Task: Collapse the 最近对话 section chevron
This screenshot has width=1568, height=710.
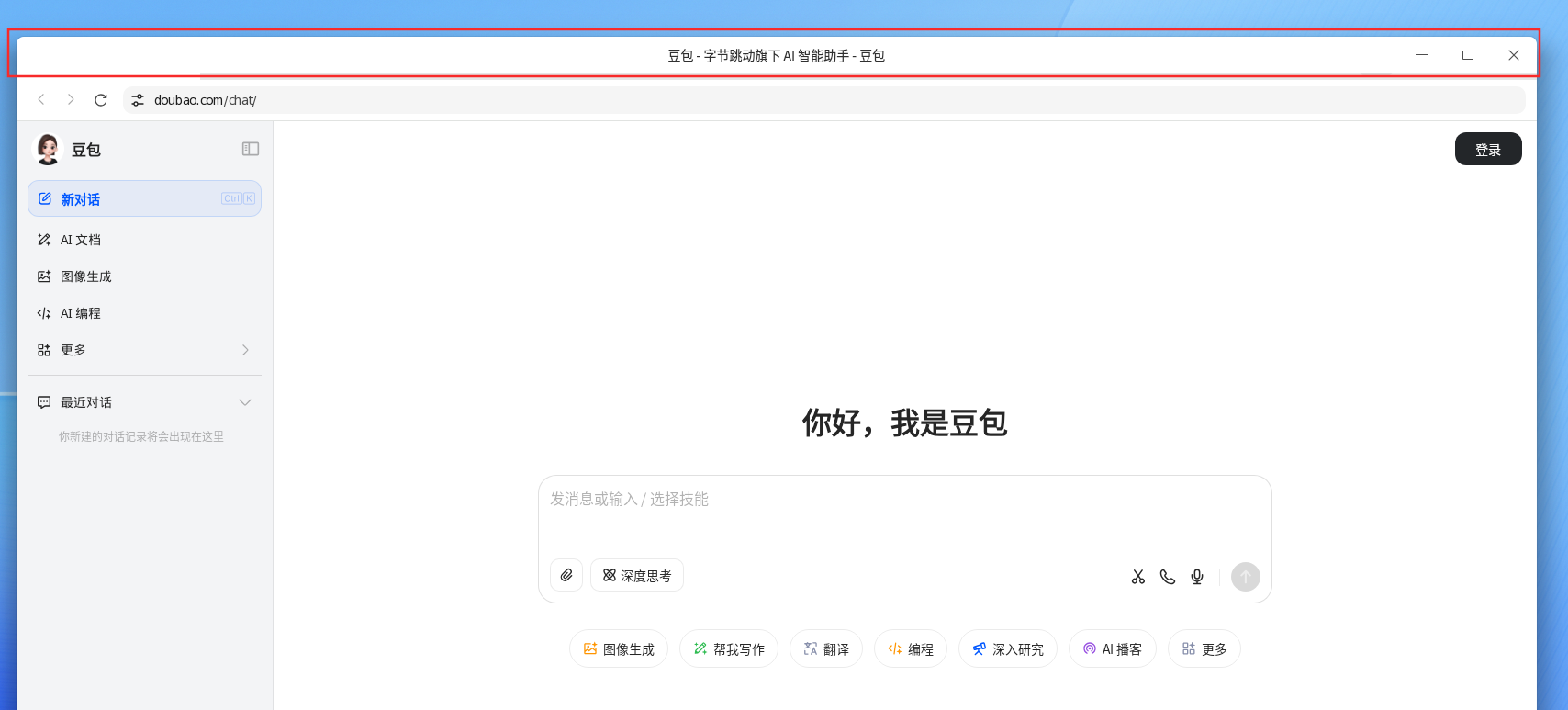Action: tap(245, 402)
